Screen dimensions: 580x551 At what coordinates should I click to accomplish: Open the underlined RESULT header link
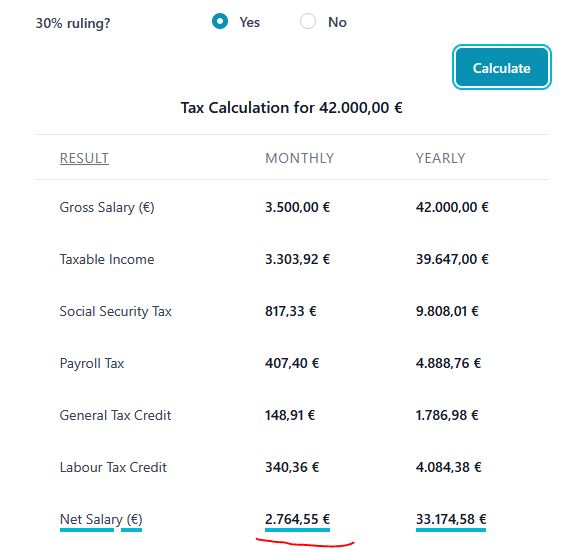click(x=84, y=158)
